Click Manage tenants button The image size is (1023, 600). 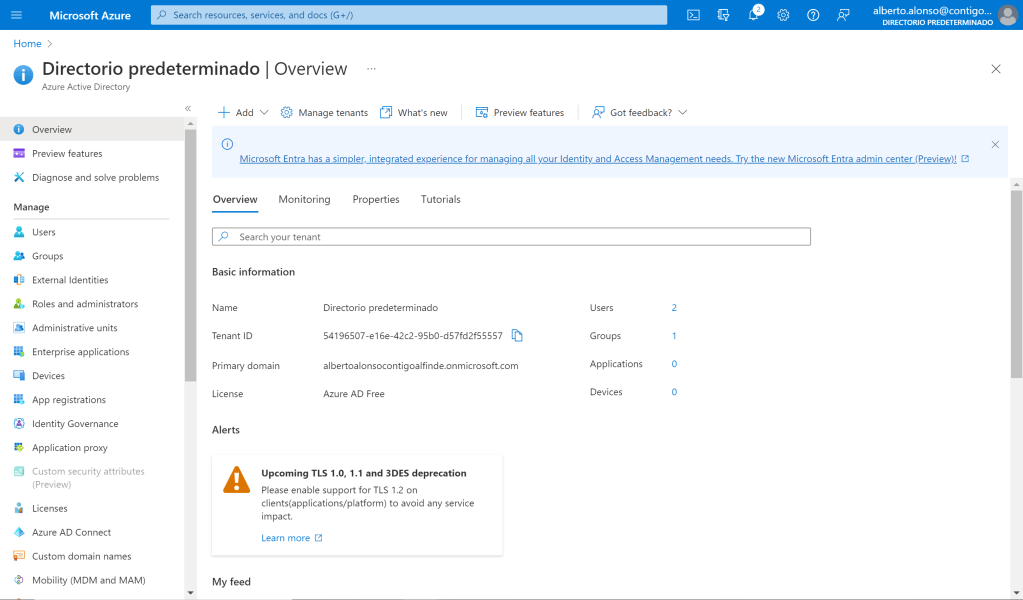pyautogui.click(x=324, y=113)
